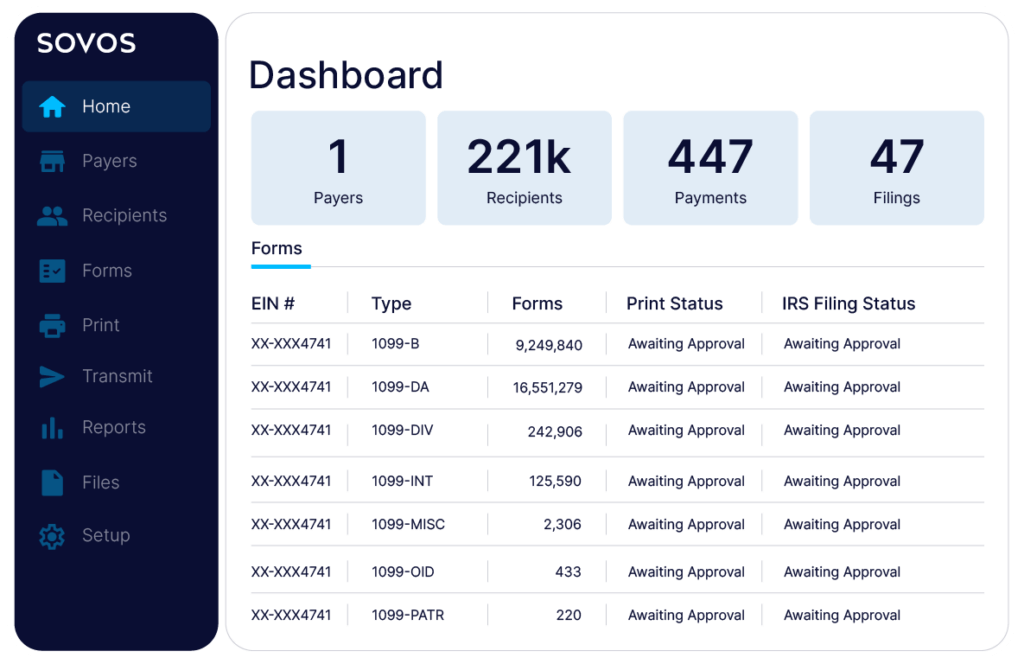Open the 447 Payments summary card

click(710, 168)
